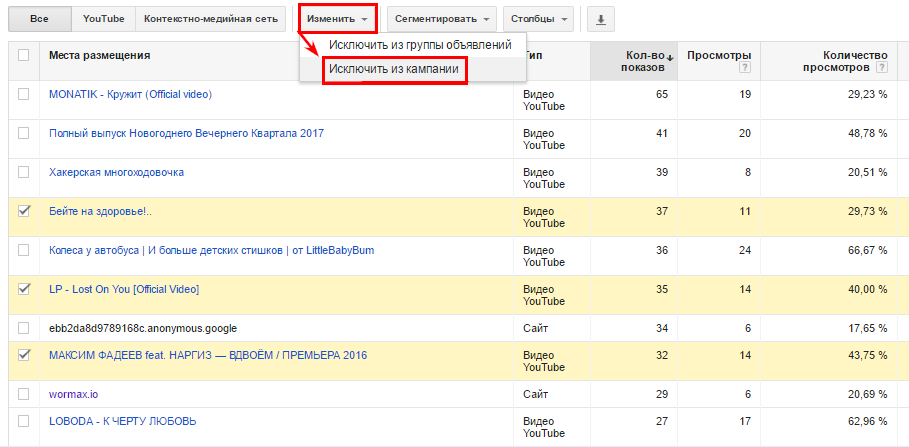The height and width of the screenshot is (447, 909).
Task: Click the 43,75 % view rate cell
Action: 867,355
